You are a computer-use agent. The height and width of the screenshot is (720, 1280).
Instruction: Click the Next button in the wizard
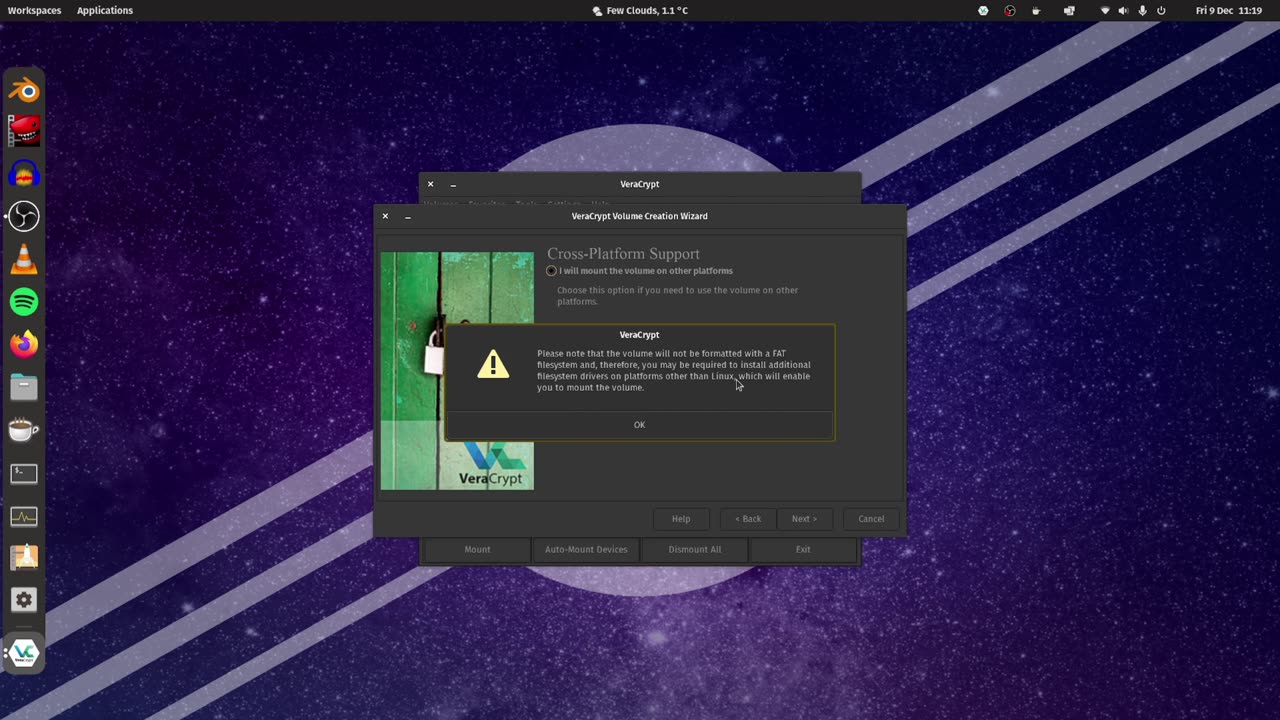tap(804, 519)
